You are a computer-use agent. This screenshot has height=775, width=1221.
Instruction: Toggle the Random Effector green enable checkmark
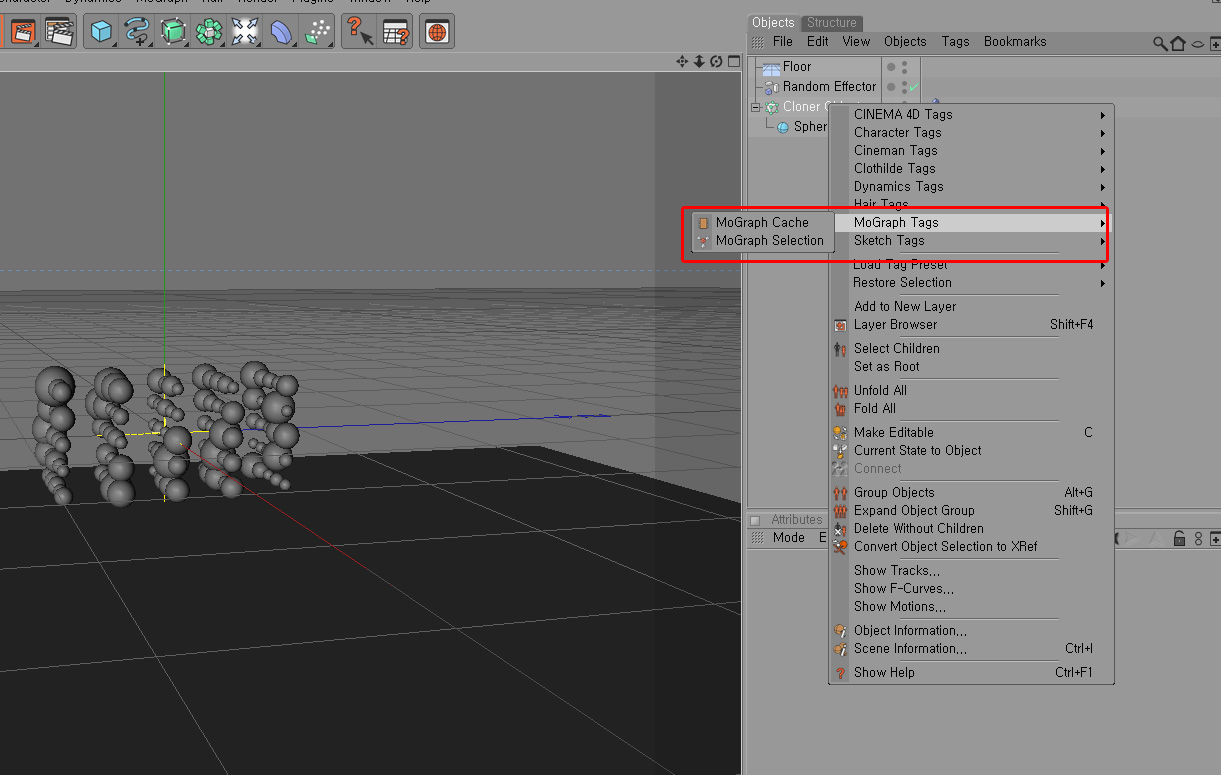pos(914,88)
